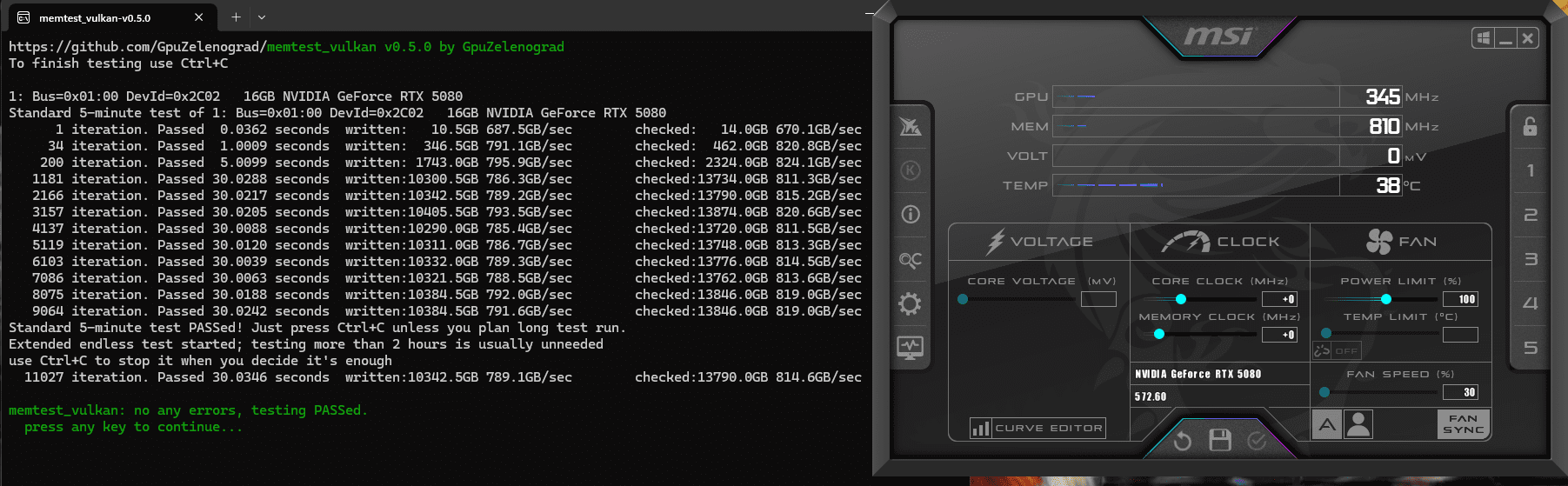Close the memtest_vulkan-v0.5.0 terminal tab
Screen dimensions: 1568x486
tap(198, 17)
